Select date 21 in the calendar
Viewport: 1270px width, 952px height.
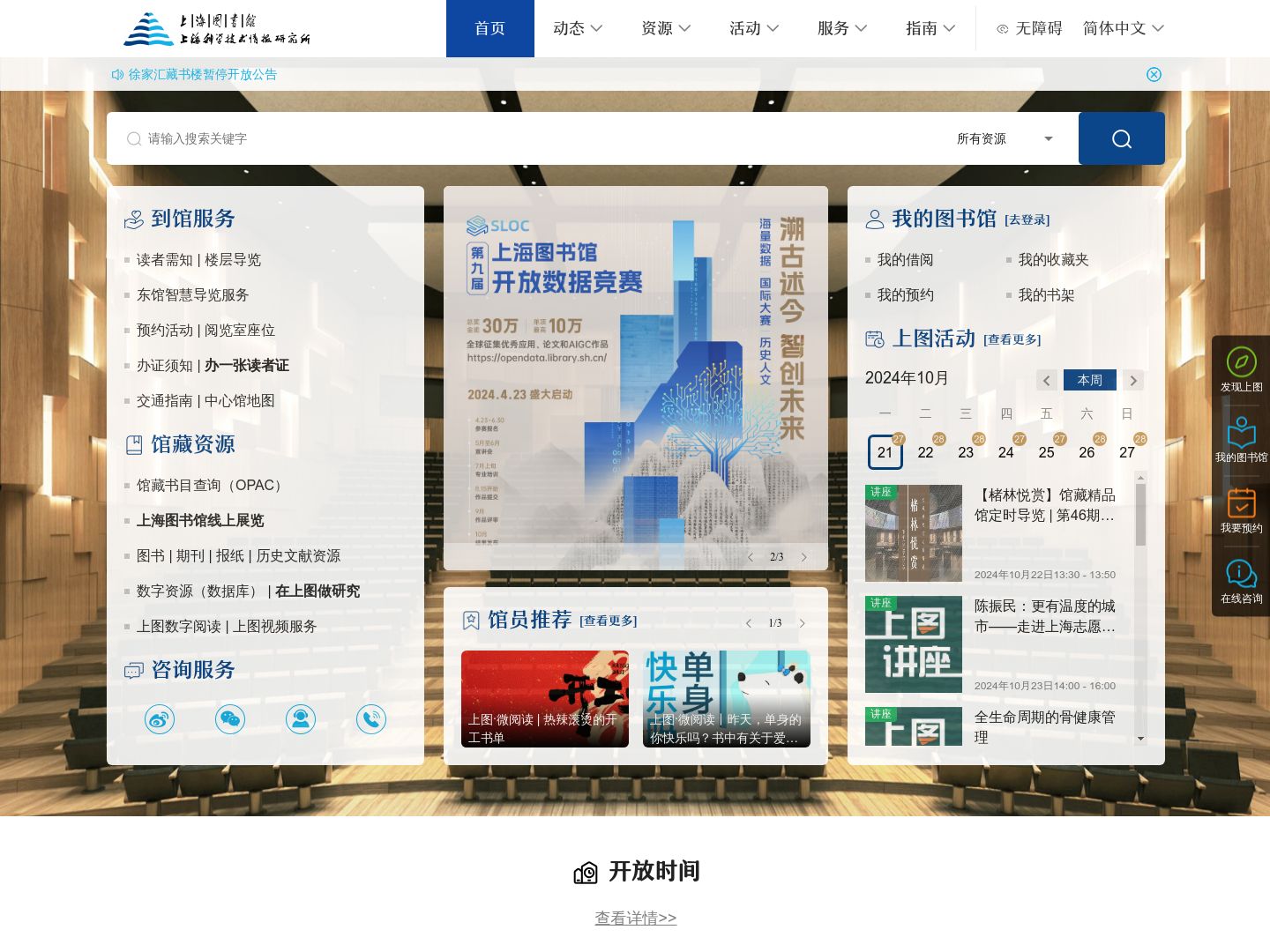[x=885, y=452]
